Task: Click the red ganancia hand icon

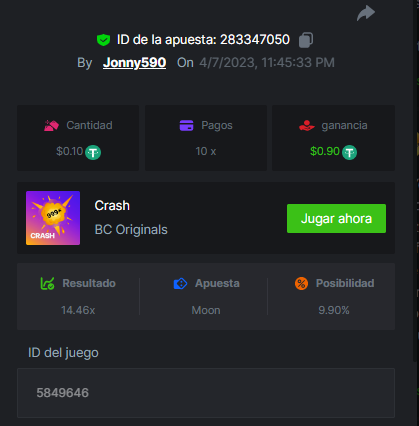Action: pyautogui.click(x=307, y=126)
